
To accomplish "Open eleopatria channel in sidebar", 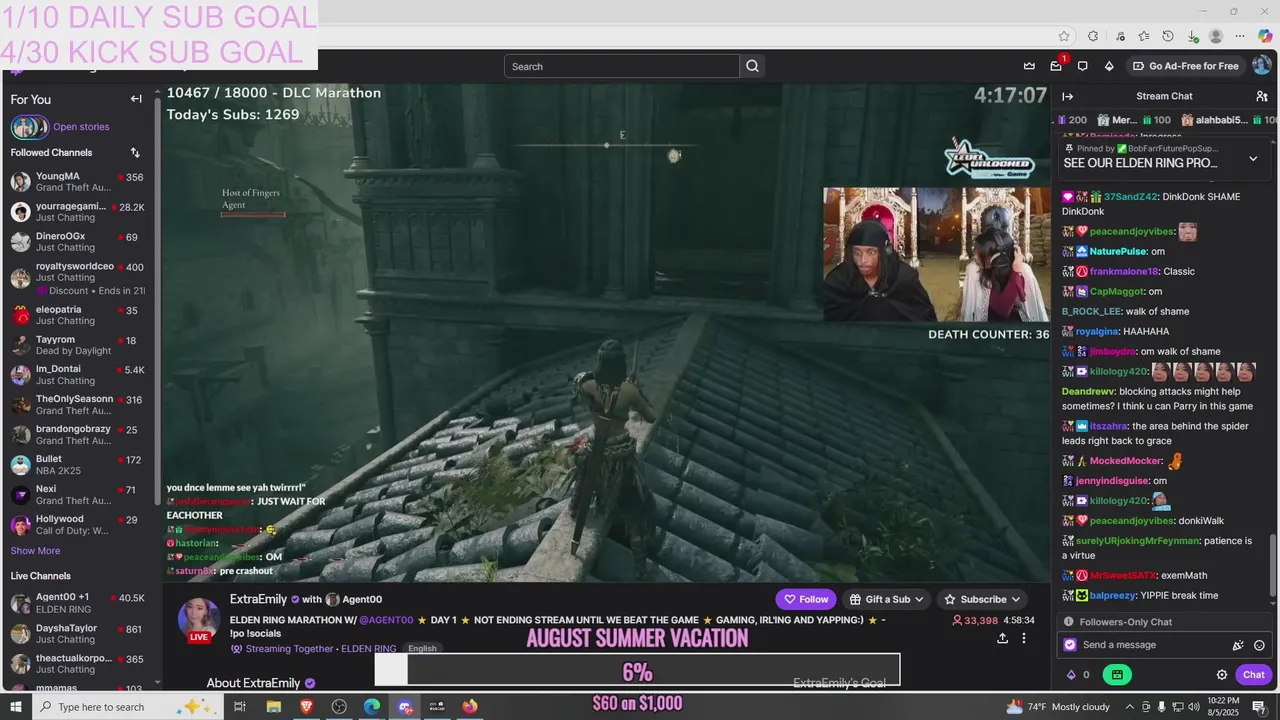I will click(x=78, y=315).
